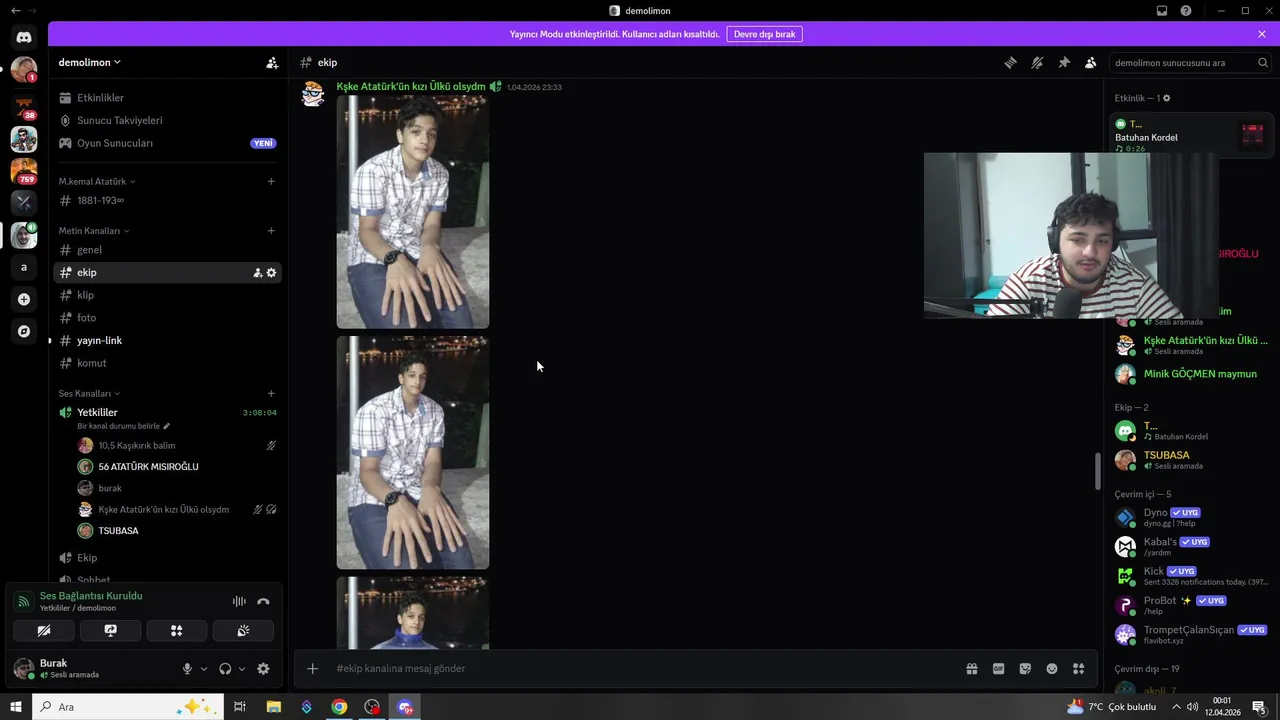1280x720 pixels.
Task: Toggle noise suppression waveform icon
Action: [x=239, y=601]
